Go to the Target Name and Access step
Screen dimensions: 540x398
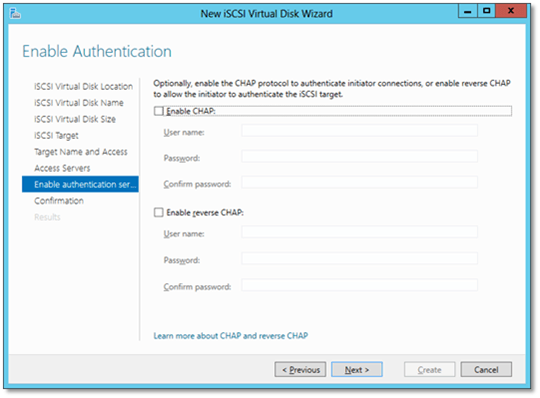(81, 152)
